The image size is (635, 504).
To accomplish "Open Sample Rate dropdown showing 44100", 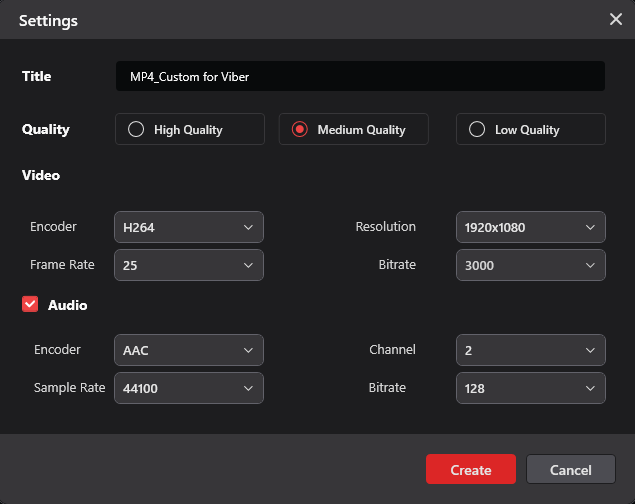I will (x=189, y=388).
